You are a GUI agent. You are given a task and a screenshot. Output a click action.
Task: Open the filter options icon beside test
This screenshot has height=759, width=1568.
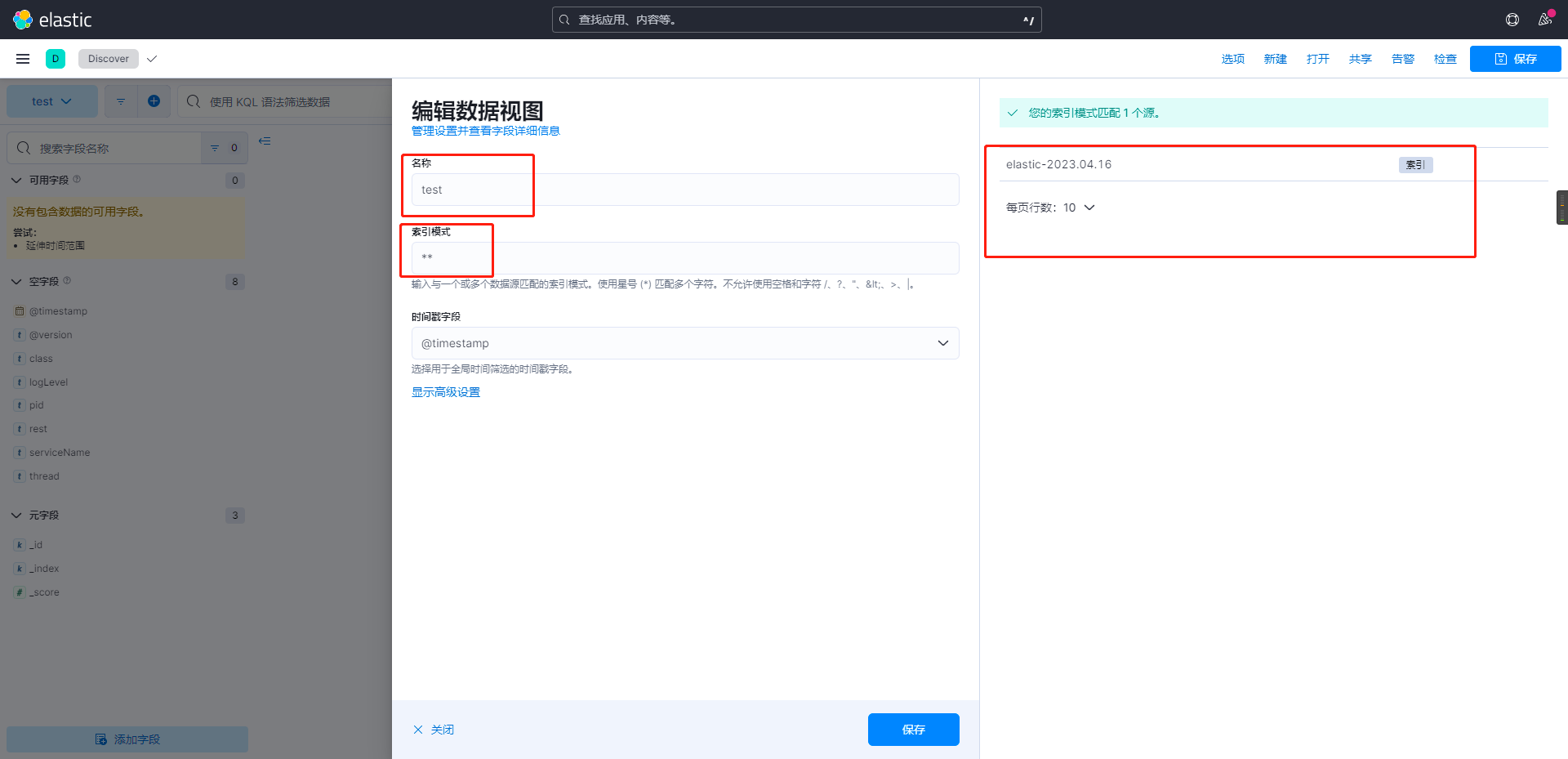pos(121,101)
